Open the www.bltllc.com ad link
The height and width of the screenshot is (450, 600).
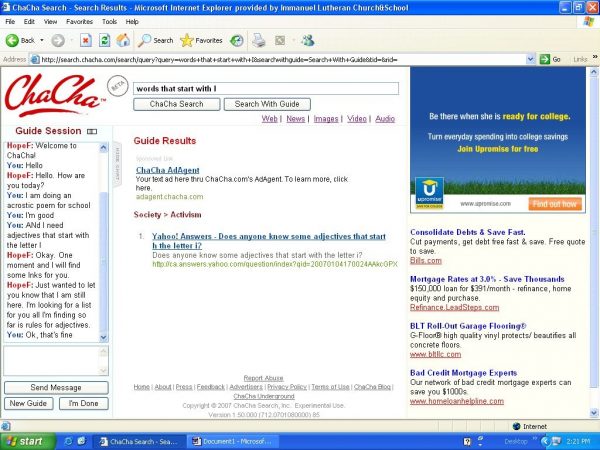[x=435, y=354]
